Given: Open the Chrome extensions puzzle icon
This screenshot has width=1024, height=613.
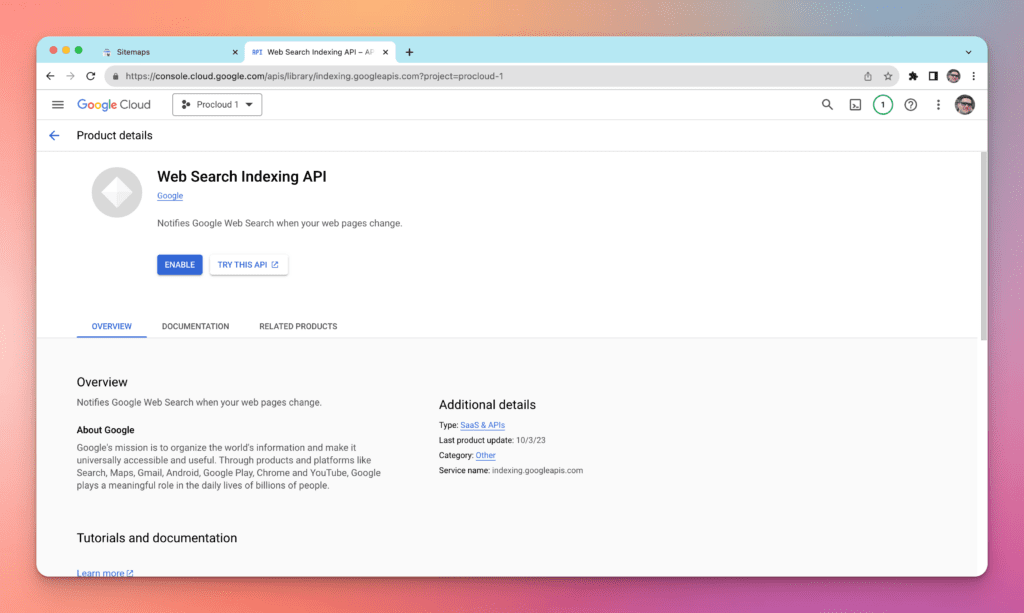Looking at the screenshot, I should click(913, 76).
